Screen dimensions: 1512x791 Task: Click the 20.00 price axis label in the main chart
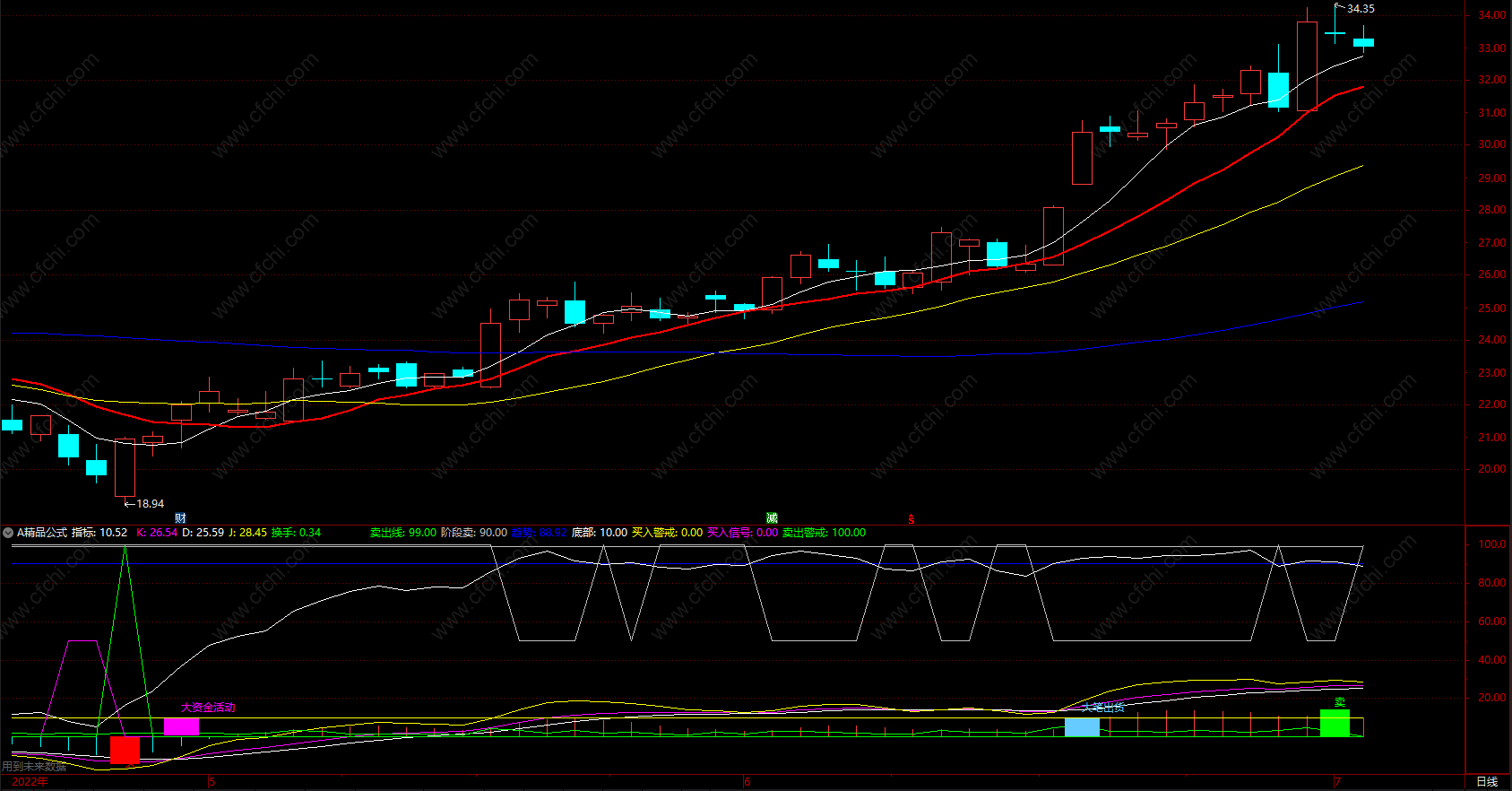1492,469
